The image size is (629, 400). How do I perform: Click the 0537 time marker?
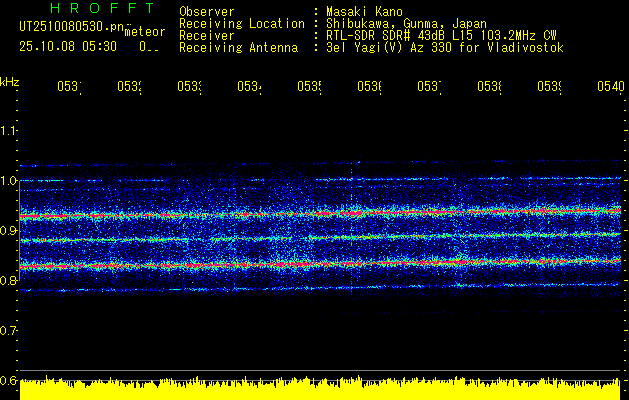429,86
